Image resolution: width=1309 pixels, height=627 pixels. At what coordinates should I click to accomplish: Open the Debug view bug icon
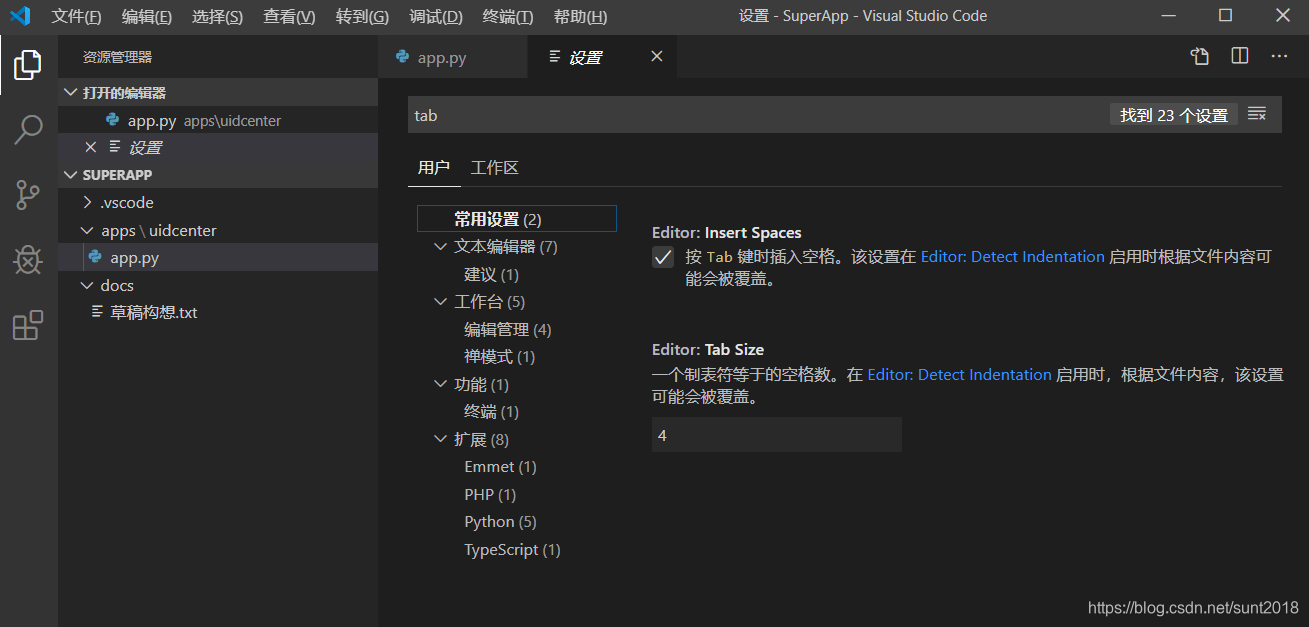[28, 260]
